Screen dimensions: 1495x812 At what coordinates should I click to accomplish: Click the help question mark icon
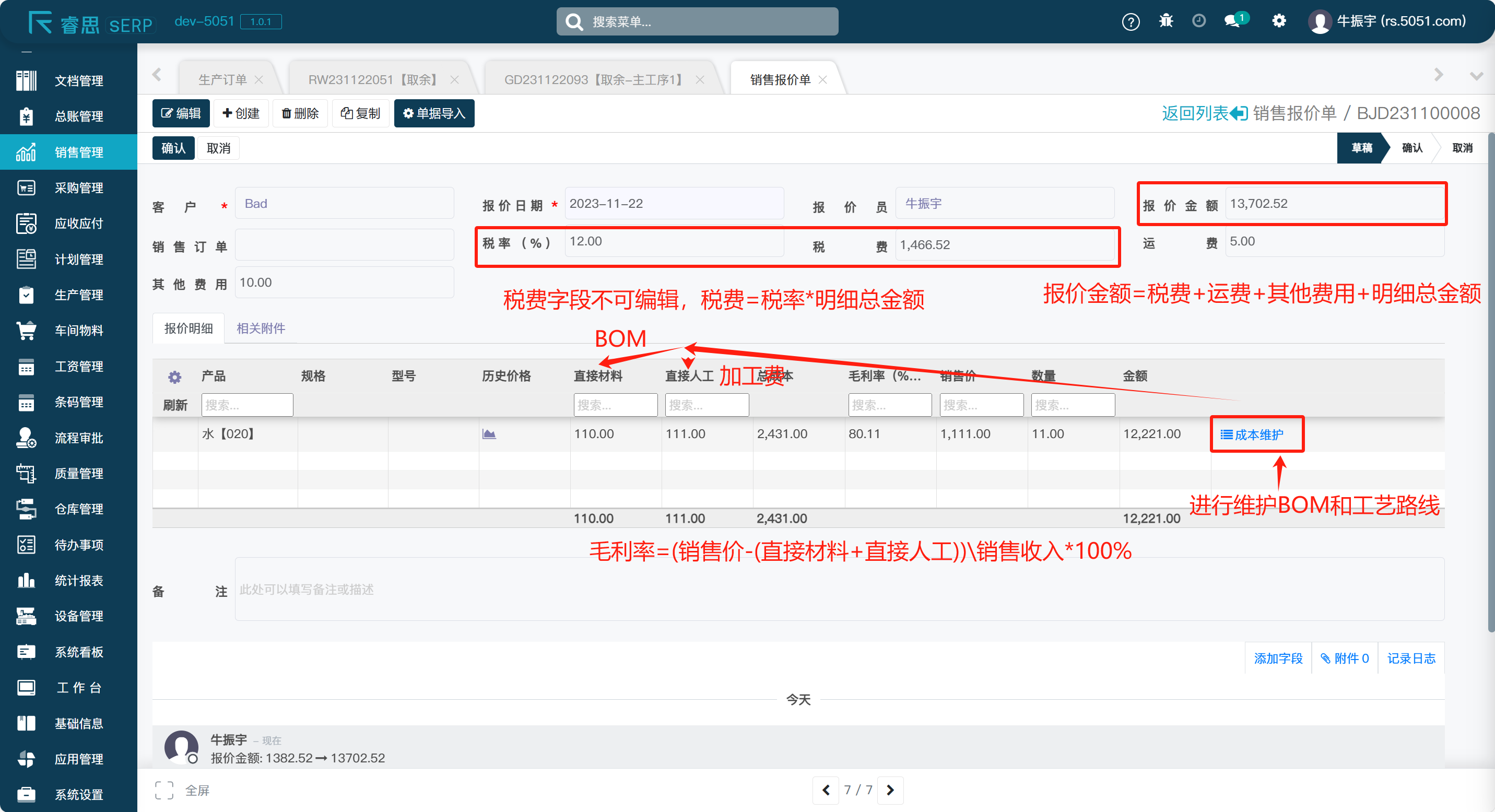[1130, 22]
